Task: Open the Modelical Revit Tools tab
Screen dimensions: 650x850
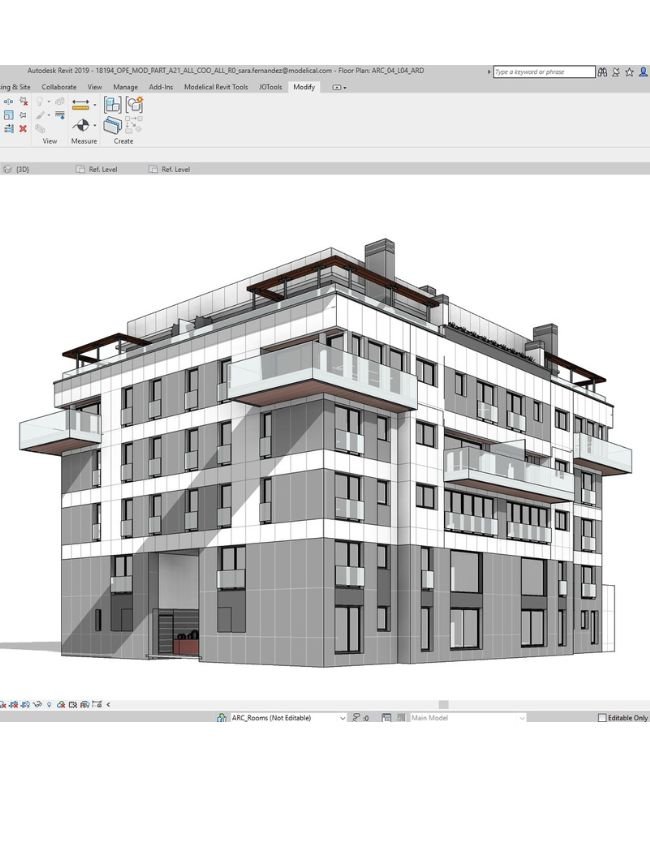Action: click(216, 87)
